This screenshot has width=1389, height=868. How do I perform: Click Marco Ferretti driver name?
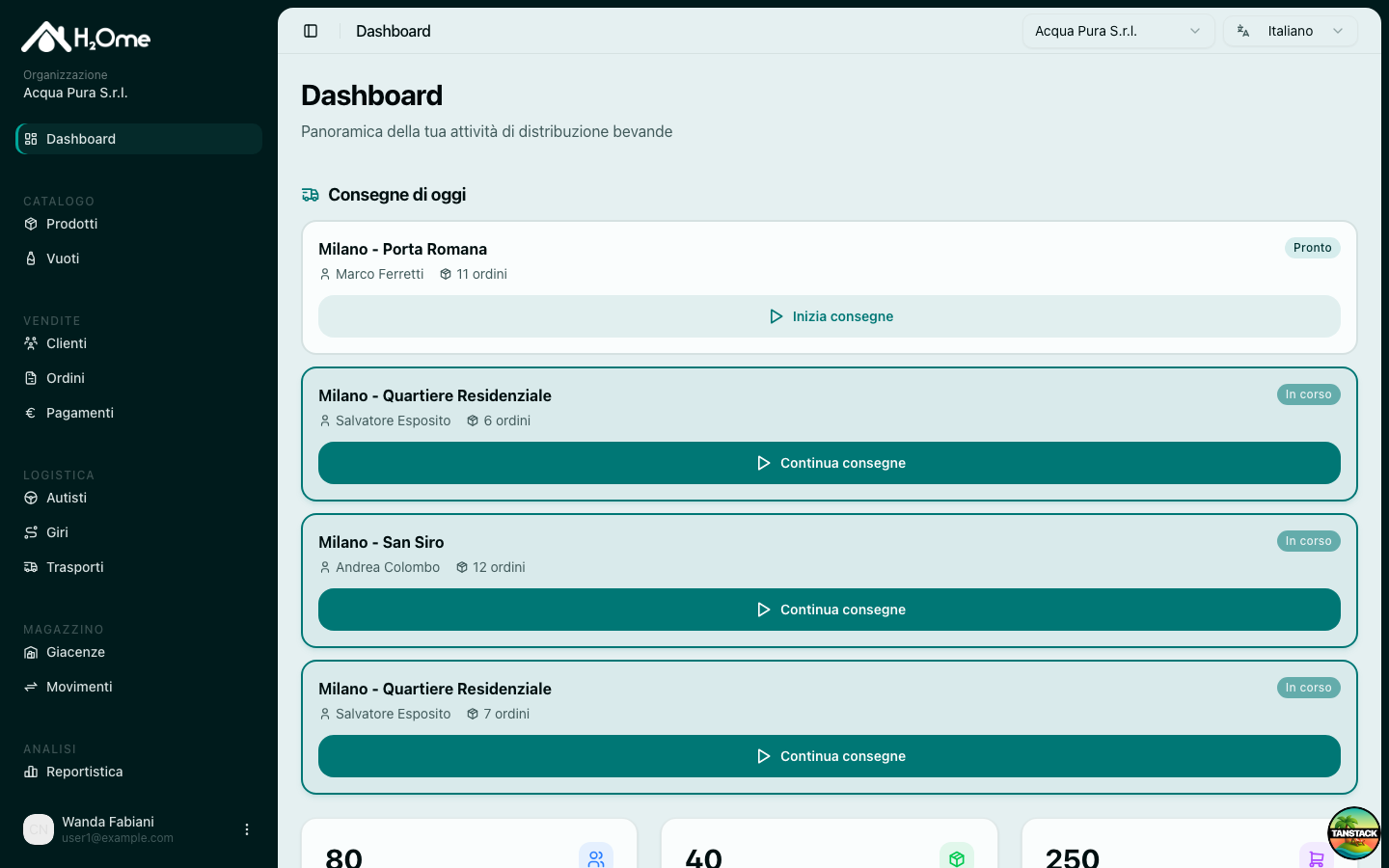[380, 274]
